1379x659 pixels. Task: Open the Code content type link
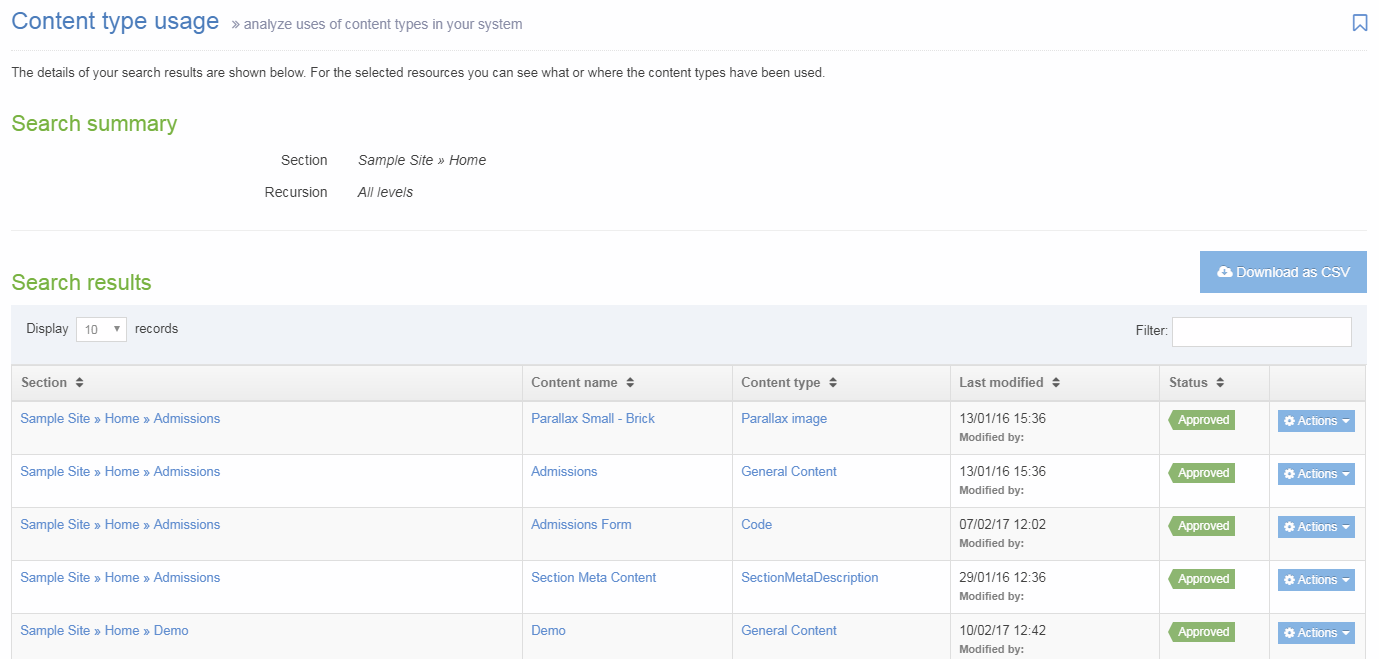(x=756, y=524)
